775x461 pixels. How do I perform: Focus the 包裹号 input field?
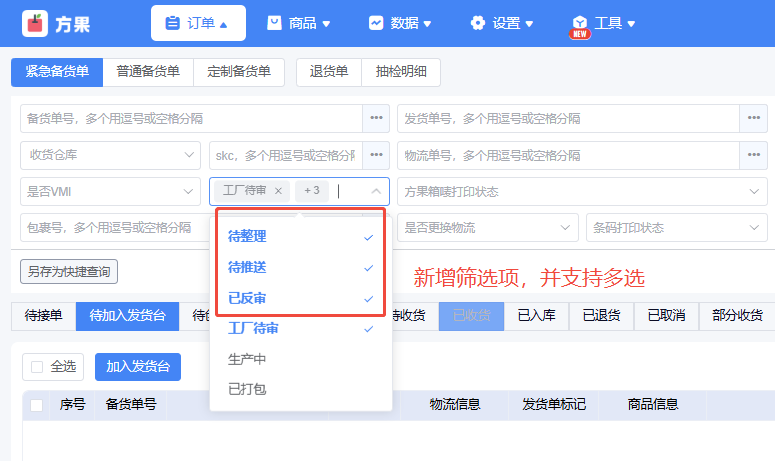tap(115, 227)
